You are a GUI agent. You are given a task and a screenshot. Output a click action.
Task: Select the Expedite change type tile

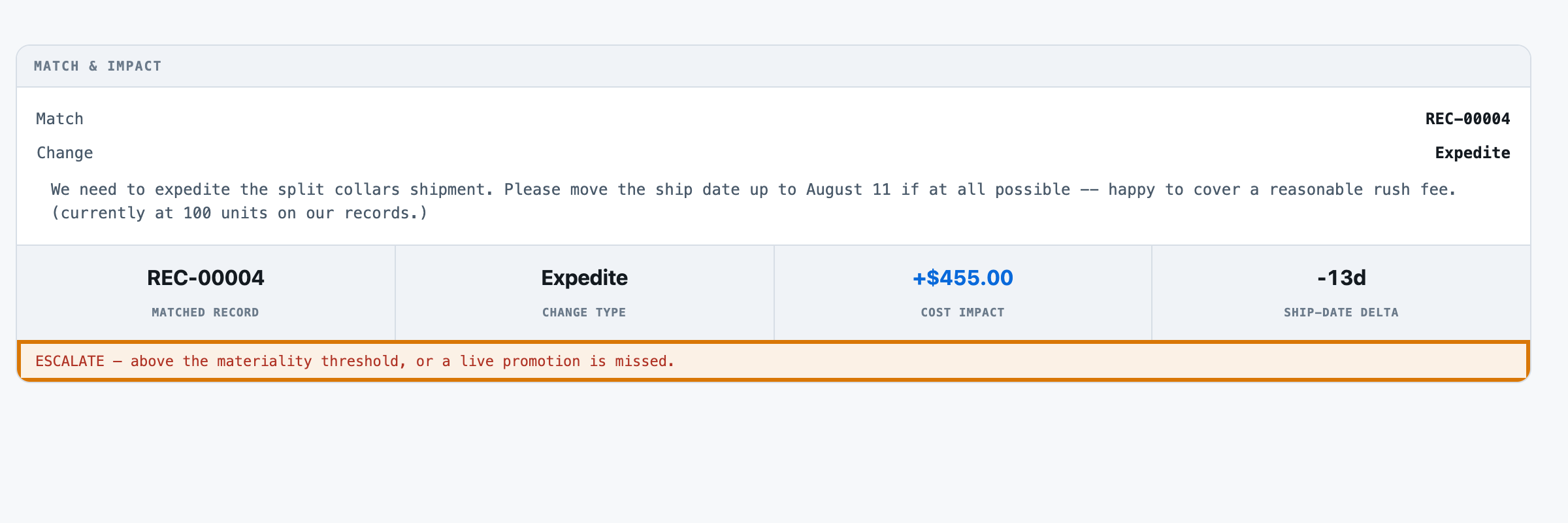point(584,292)
